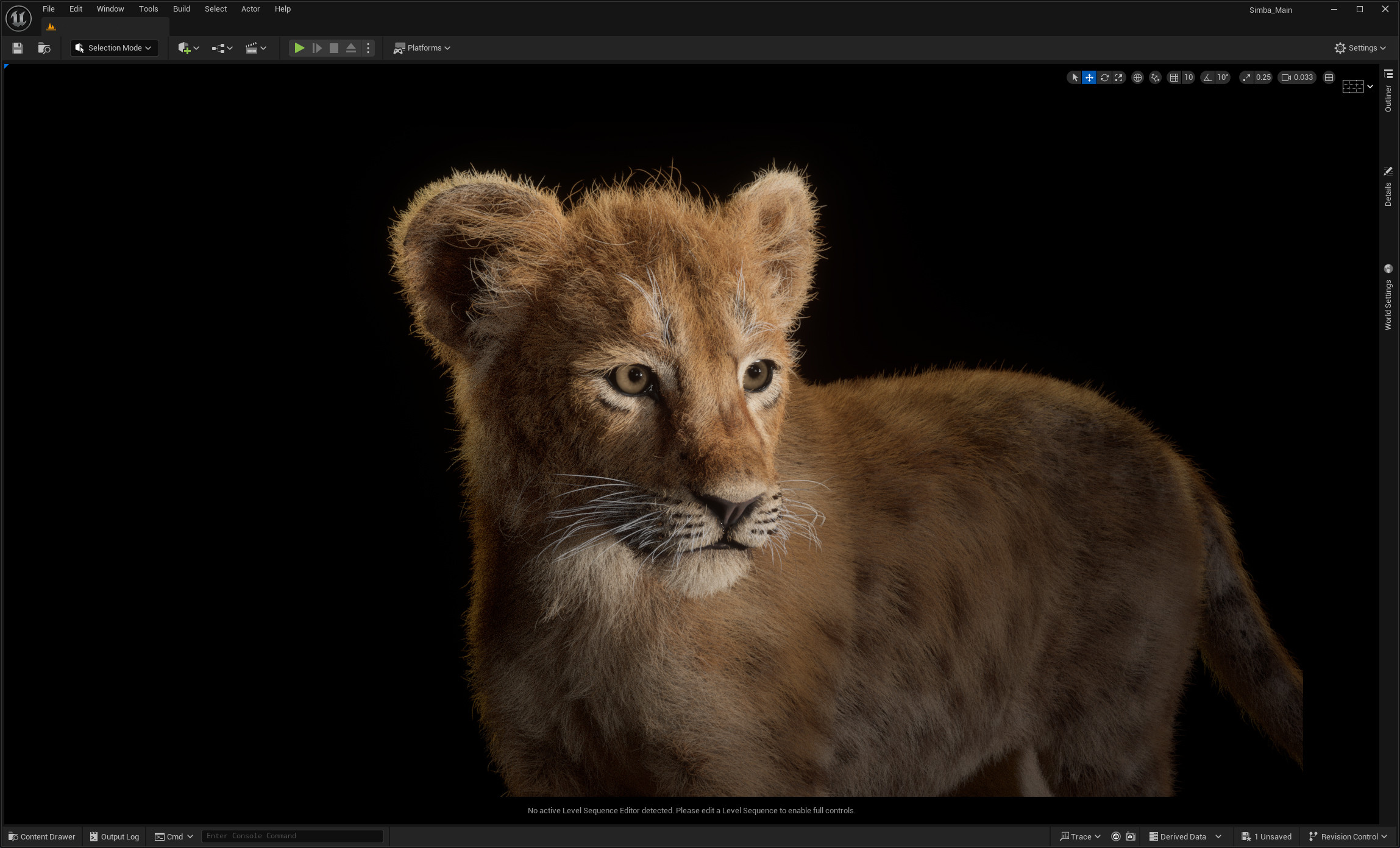The width and height of the screenshot is (1400, 848).
Task: Adjust camera speed 0.033 control
Action: tap(1297, 77)
